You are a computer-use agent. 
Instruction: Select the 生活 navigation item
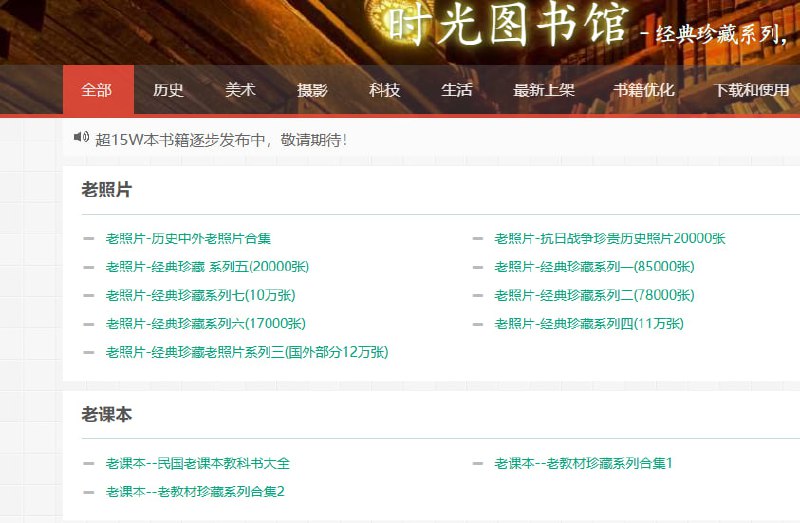click(x=456, y=90)
